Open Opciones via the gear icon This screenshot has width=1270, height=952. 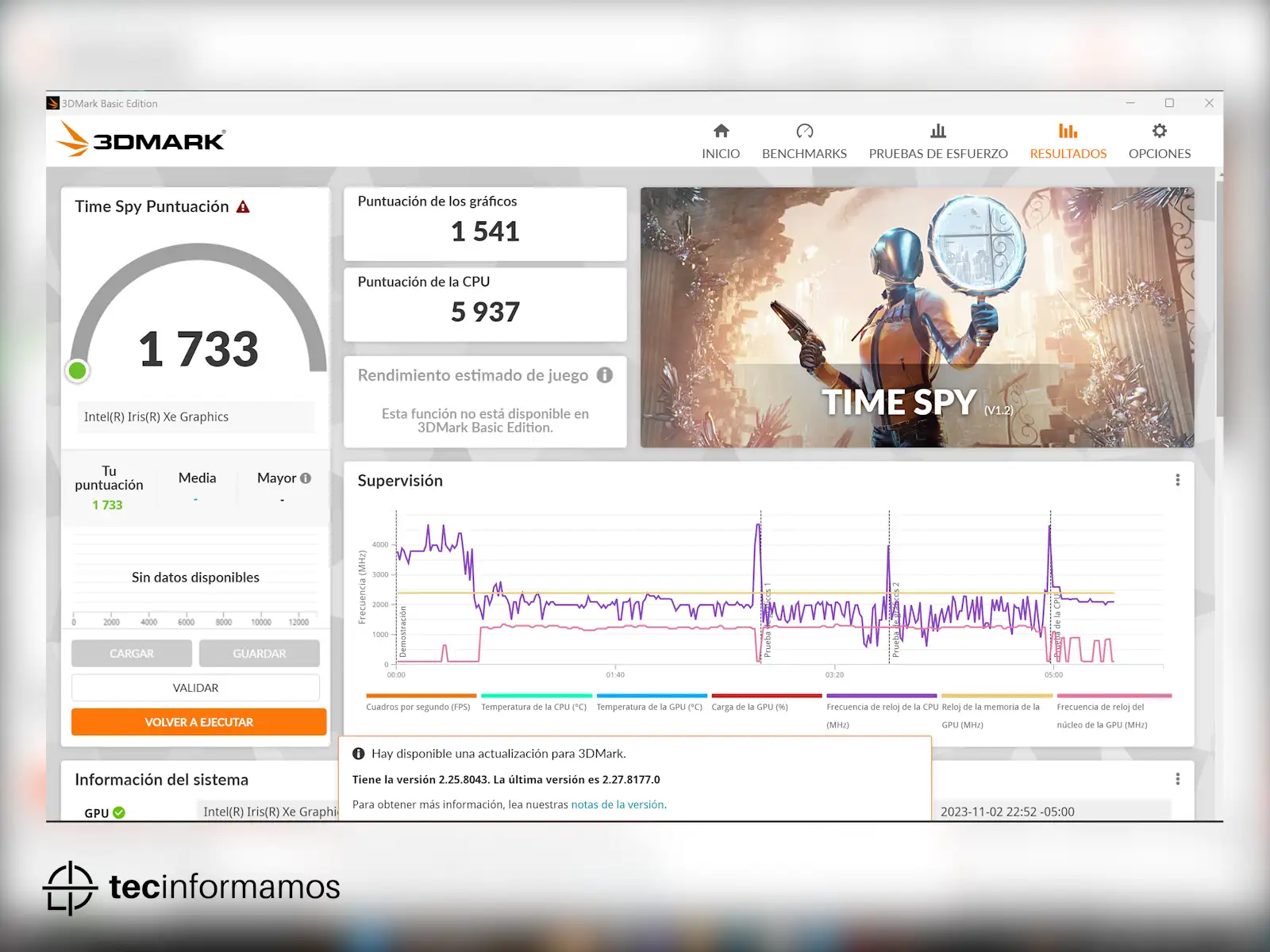pos(1159,131)
